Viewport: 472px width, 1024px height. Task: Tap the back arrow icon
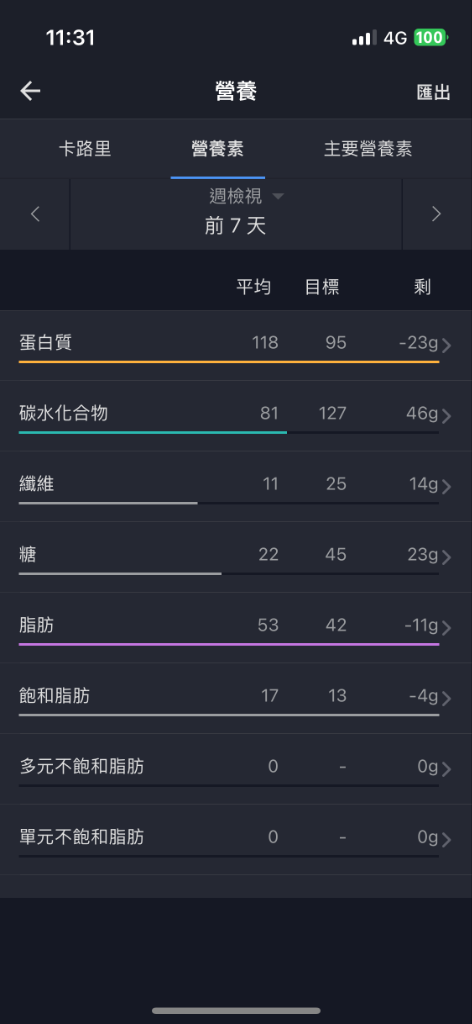pyautogui.click(x=30, y=91)
